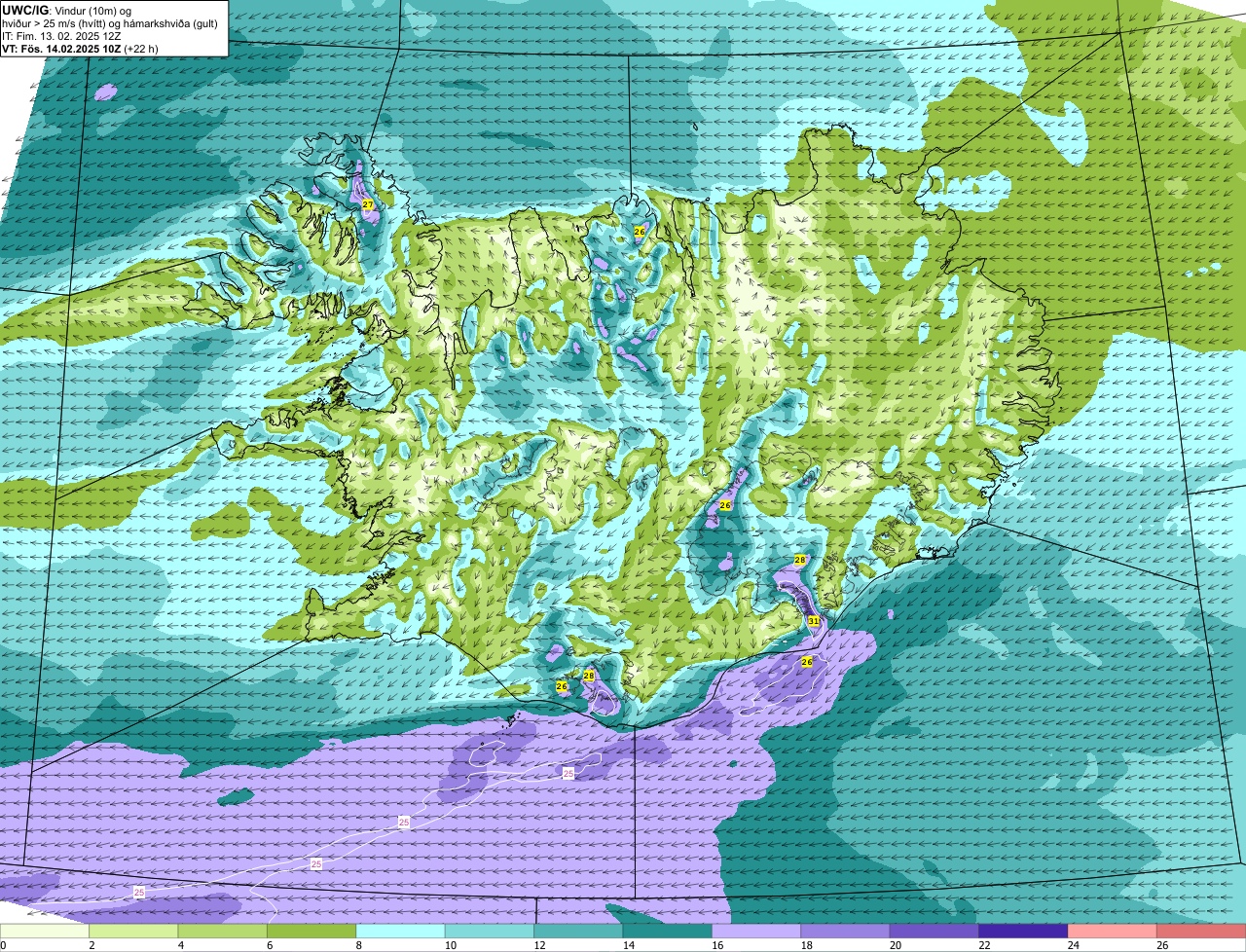1246x952 pixels.
Task: Pick the 12–14 m/s medium teal legend swatch
Action: pos(579,932)
